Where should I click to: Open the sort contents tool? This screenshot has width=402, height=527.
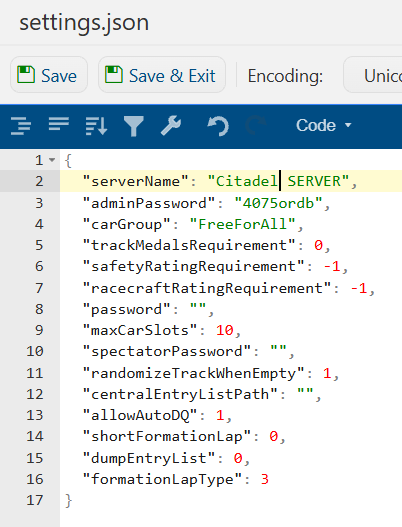point(96,126)
